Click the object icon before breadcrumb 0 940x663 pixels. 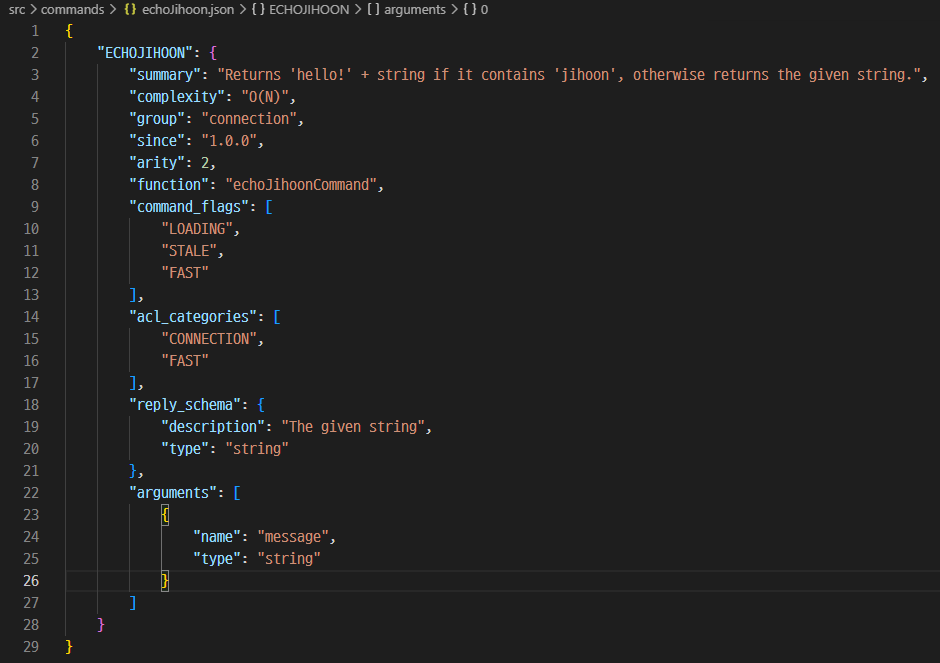click(469, 10)
